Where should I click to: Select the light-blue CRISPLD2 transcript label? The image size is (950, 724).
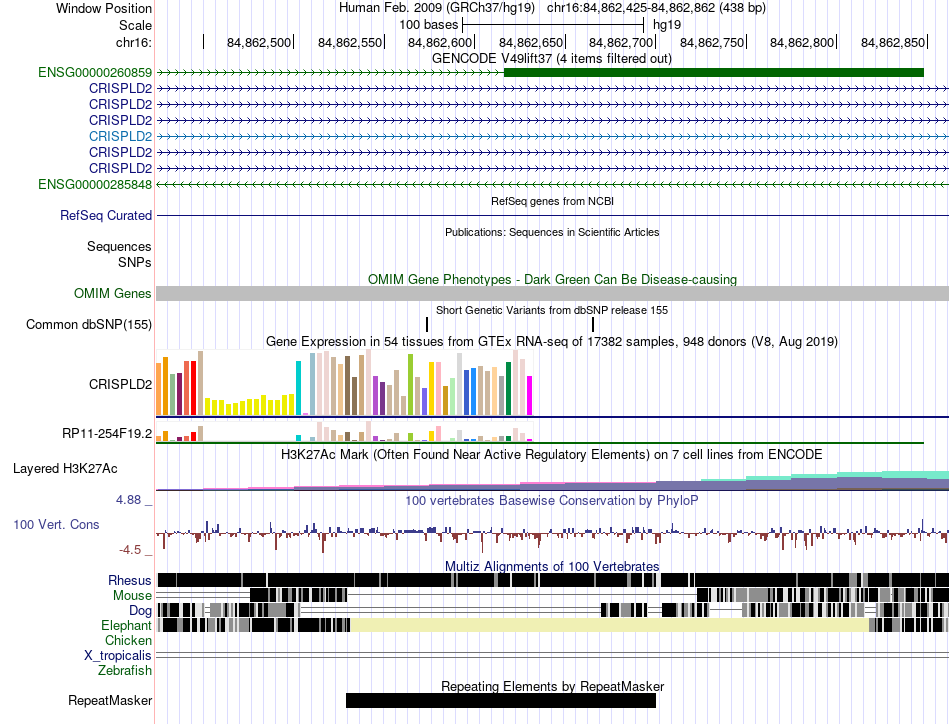pyautogui.click(x=120, y=136)
